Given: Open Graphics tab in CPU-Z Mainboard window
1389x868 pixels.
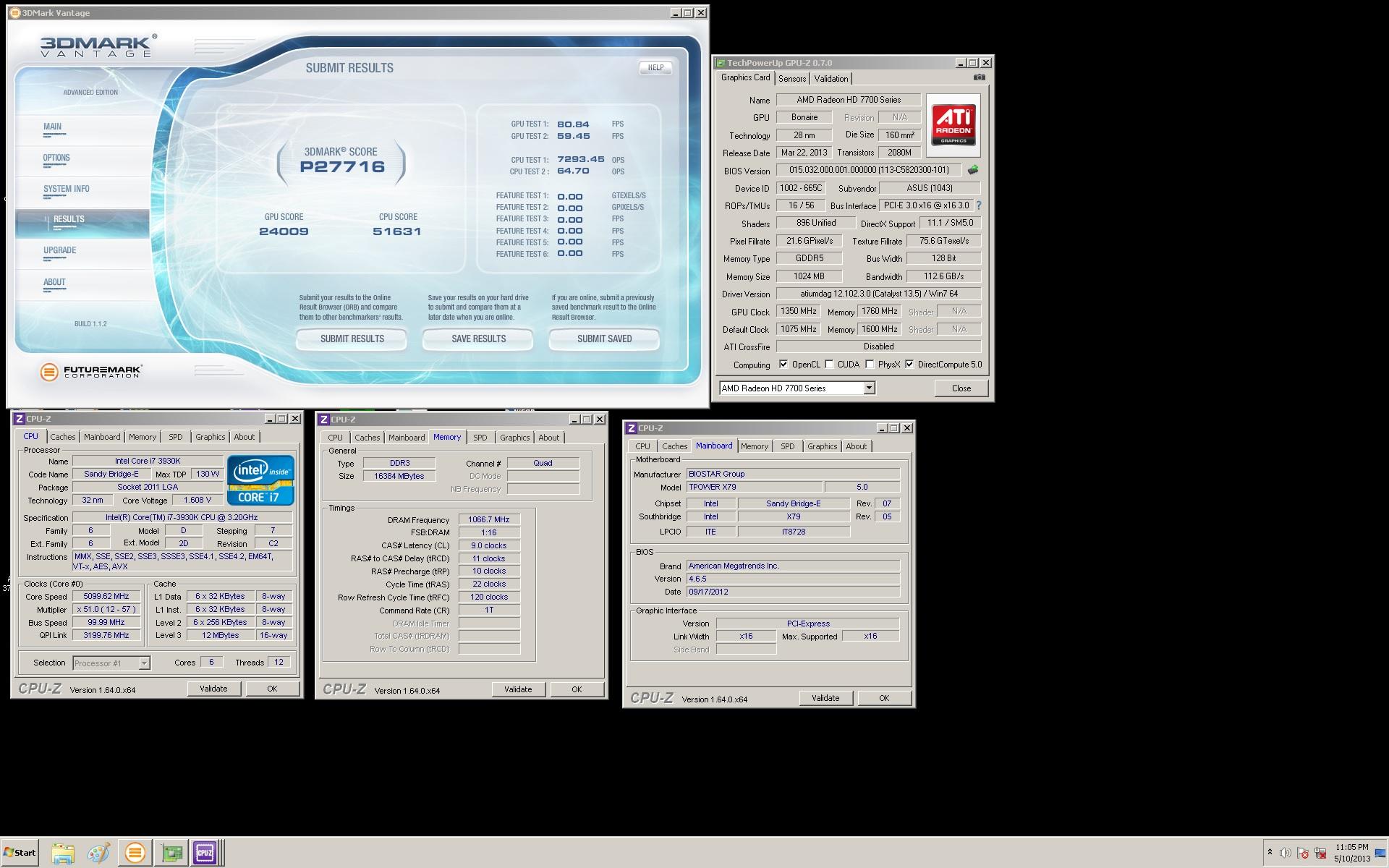Looking at the screenshot, I should tap(822, 446).
